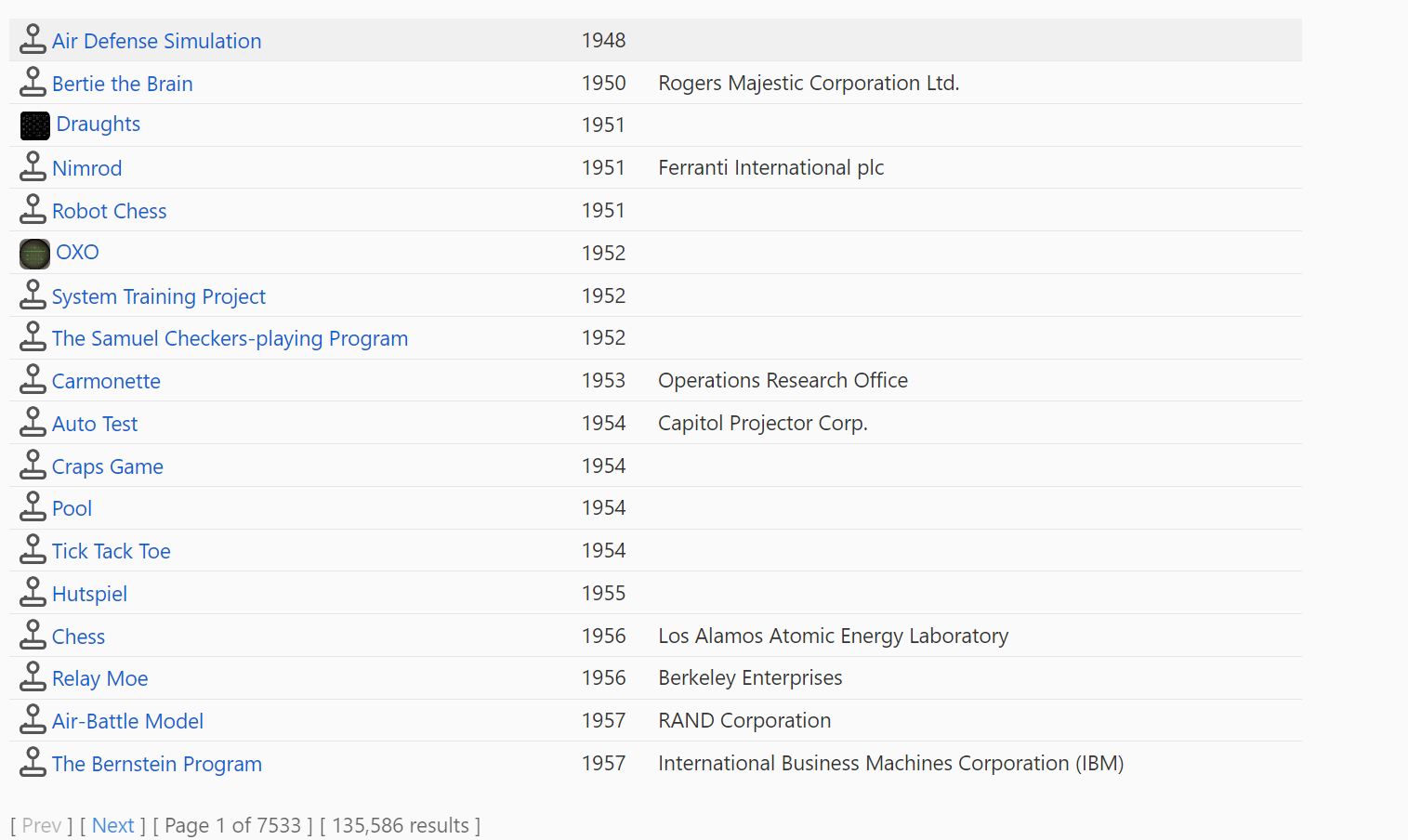Click the joystick icon beside Air Defense Simulation
The image size is (1408, 840).
point(33,39)
